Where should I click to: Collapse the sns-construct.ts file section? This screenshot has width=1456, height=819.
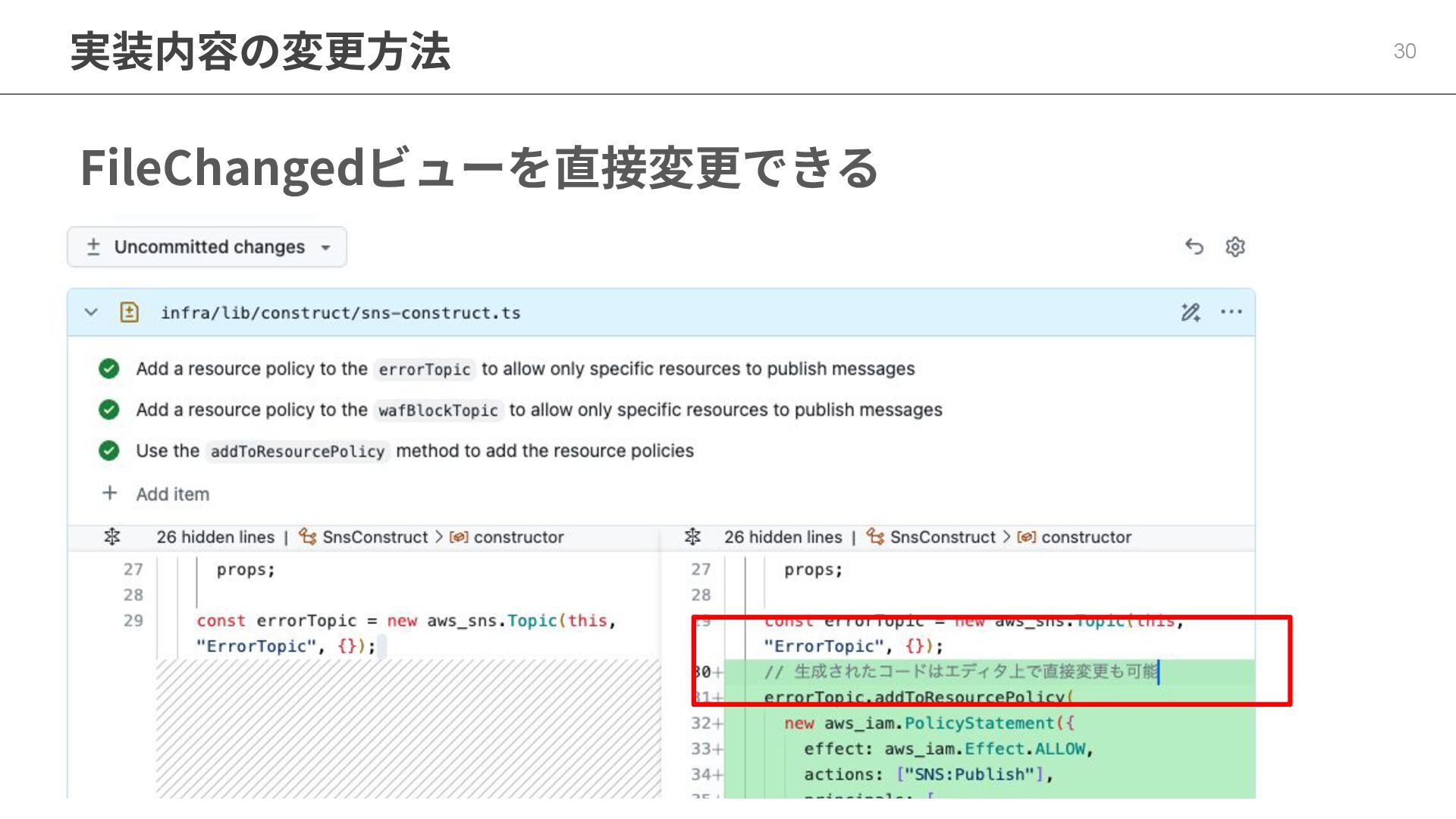click(91, 312)
